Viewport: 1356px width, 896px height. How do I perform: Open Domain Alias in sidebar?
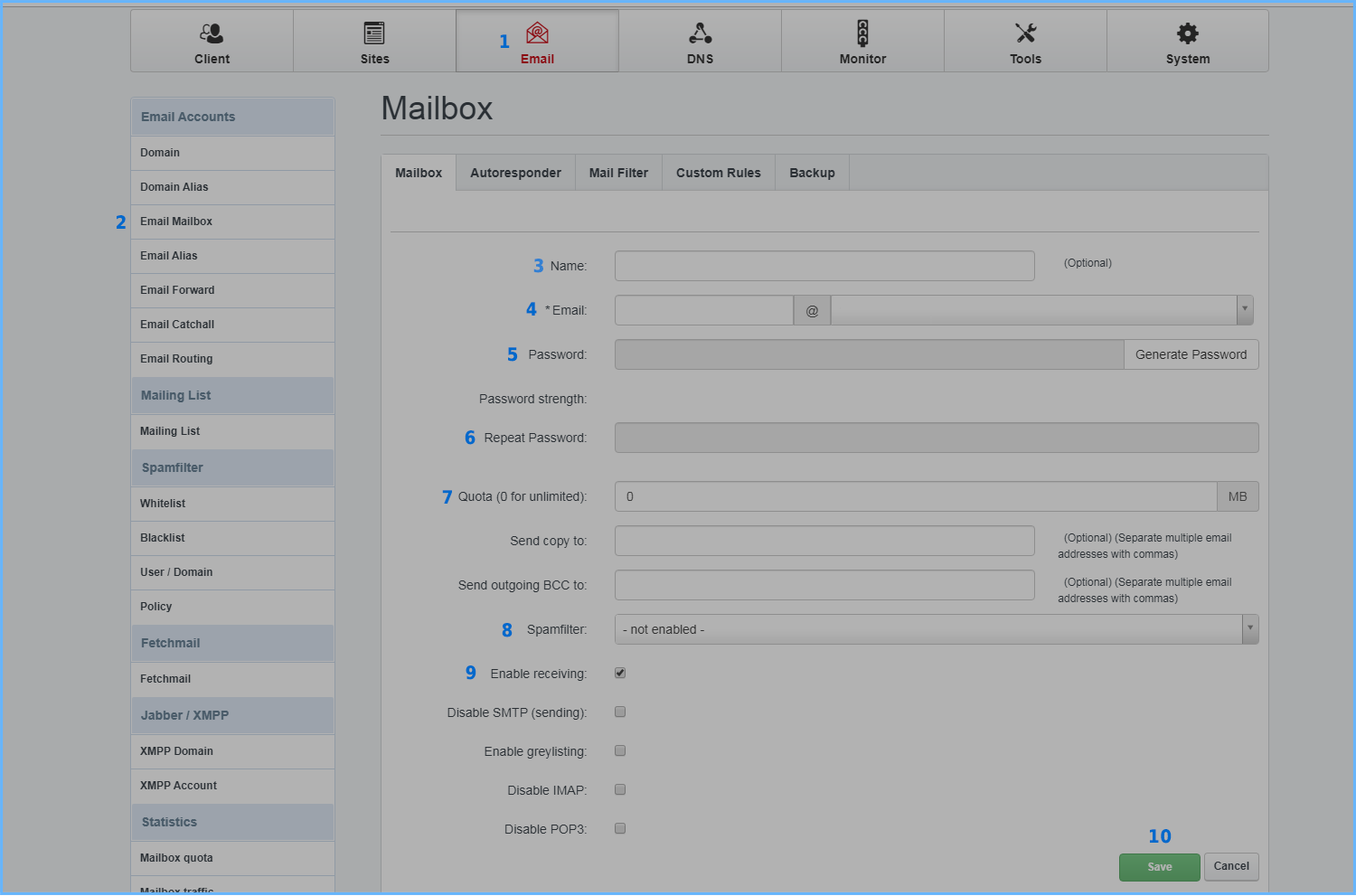point(232,187)
